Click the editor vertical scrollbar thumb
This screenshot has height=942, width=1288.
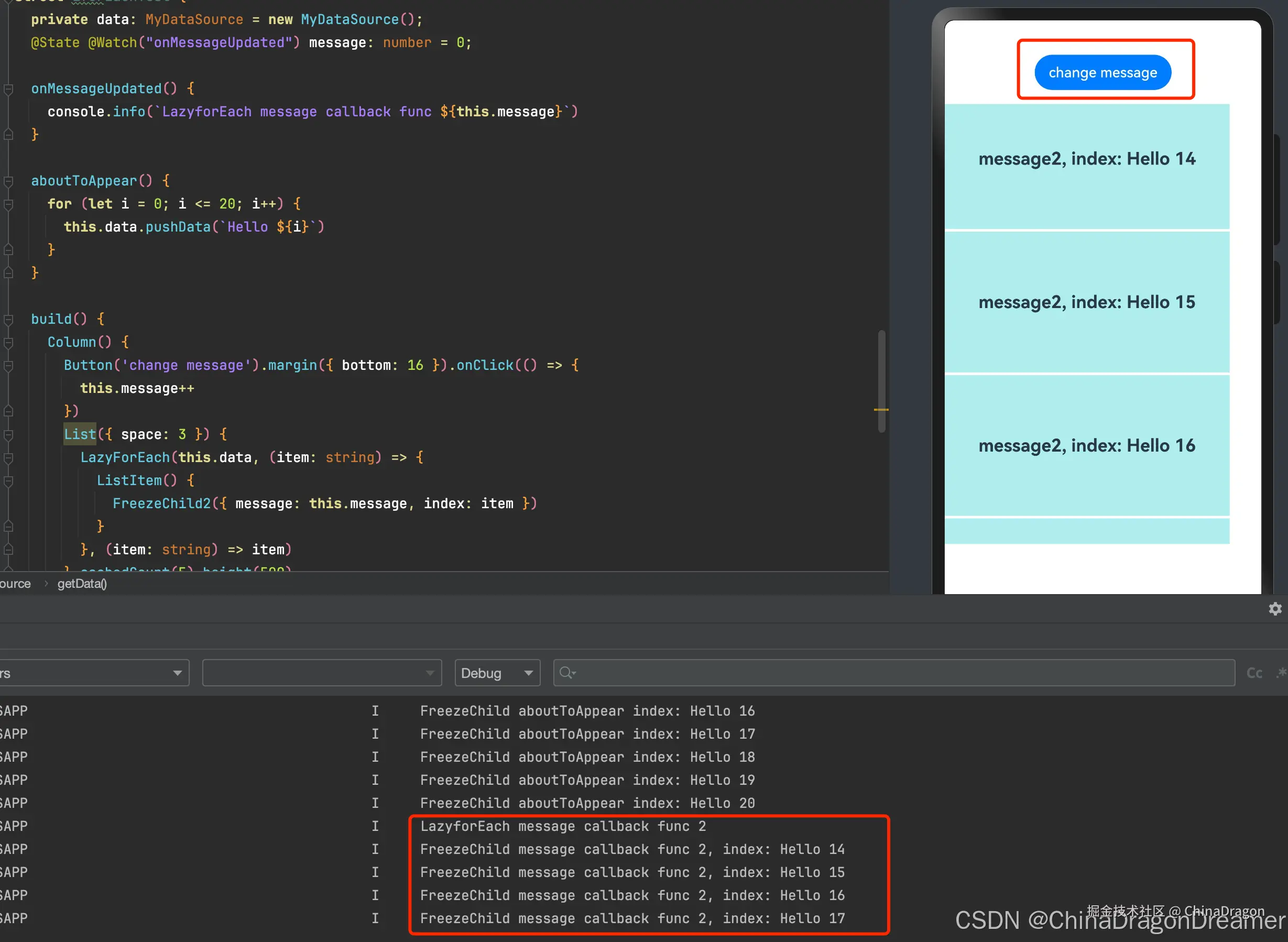pos(881,381)
